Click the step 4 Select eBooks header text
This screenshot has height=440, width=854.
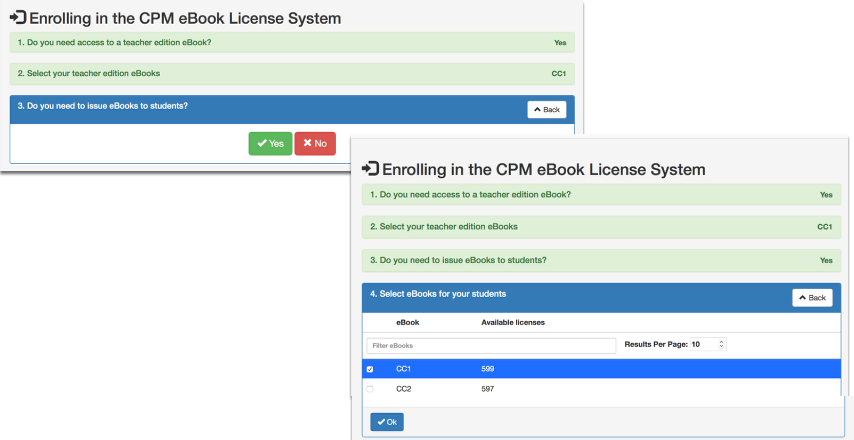pos(438,294)
